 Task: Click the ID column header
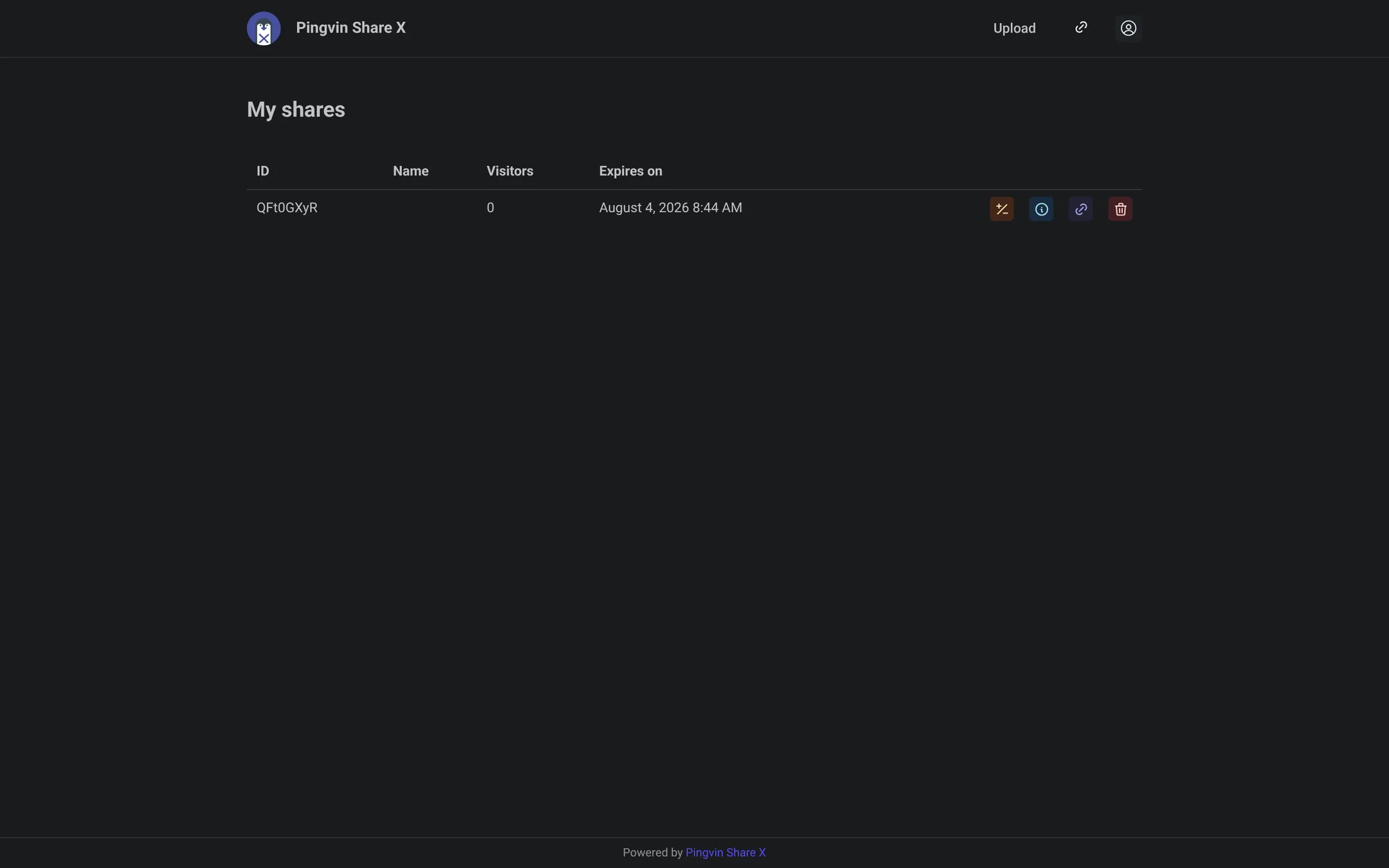click(x=263, y=171)
